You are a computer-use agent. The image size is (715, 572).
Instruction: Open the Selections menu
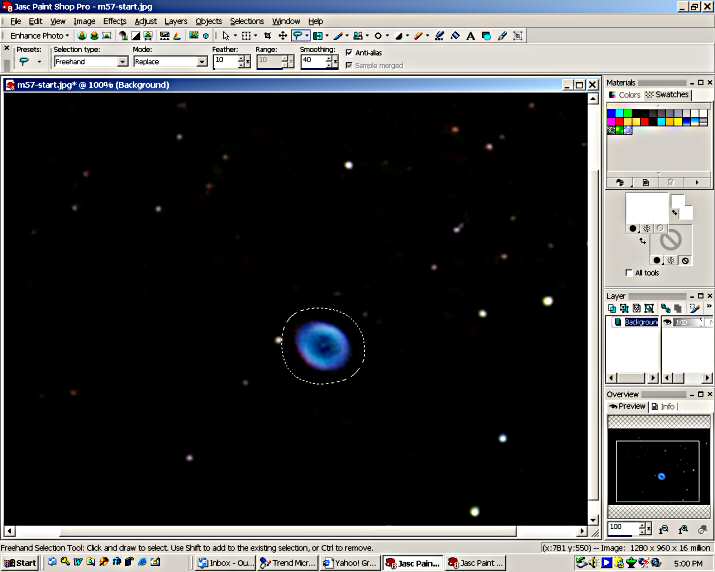[247, 21]
